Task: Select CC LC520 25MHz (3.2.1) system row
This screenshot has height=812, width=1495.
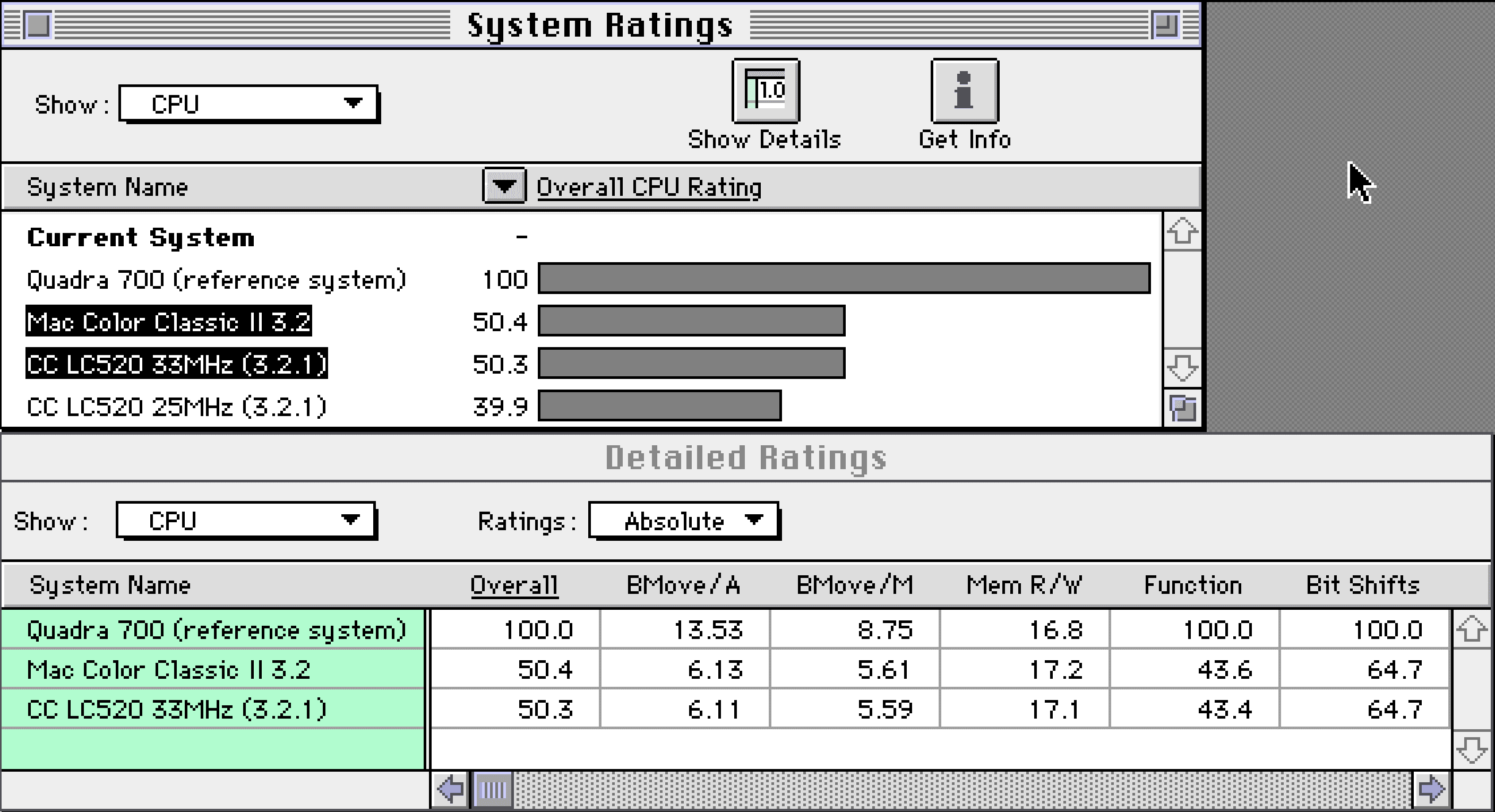Action: point(176,407)
